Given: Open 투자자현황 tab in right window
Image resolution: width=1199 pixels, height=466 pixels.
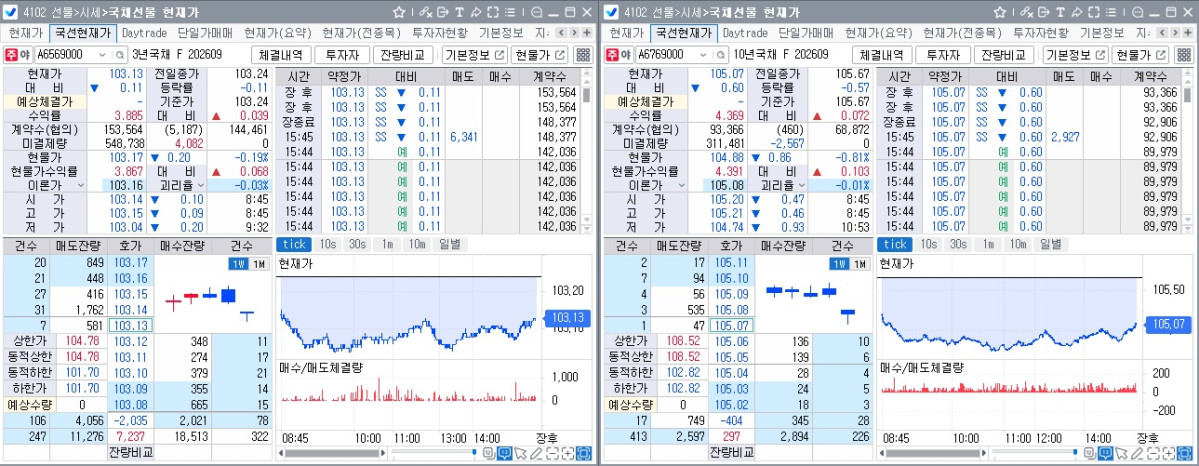Looking at the screenshot, I should [x=1041, y=33].
